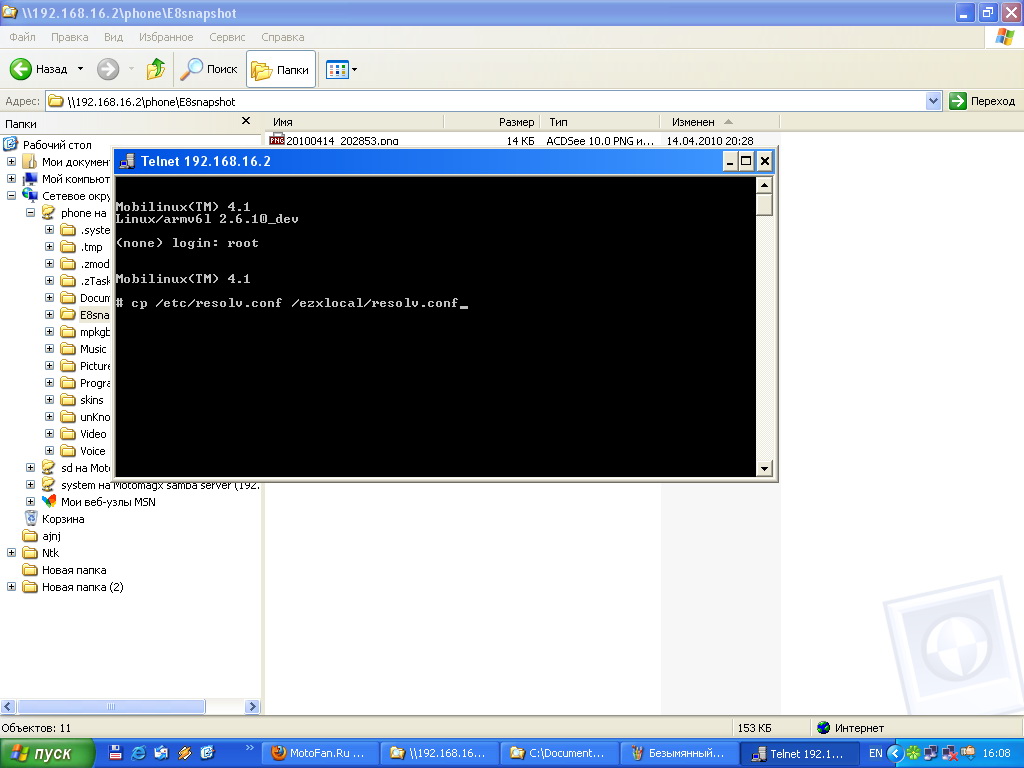The image size is (1024, 768).
Task: Open the address bar dropdown arrow
Action: pyautogui.click(x=933, y=101)
